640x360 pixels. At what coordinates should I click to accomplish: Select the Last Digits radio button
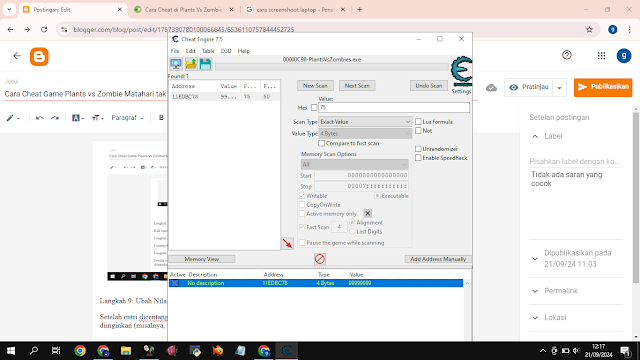coord(352,231)
